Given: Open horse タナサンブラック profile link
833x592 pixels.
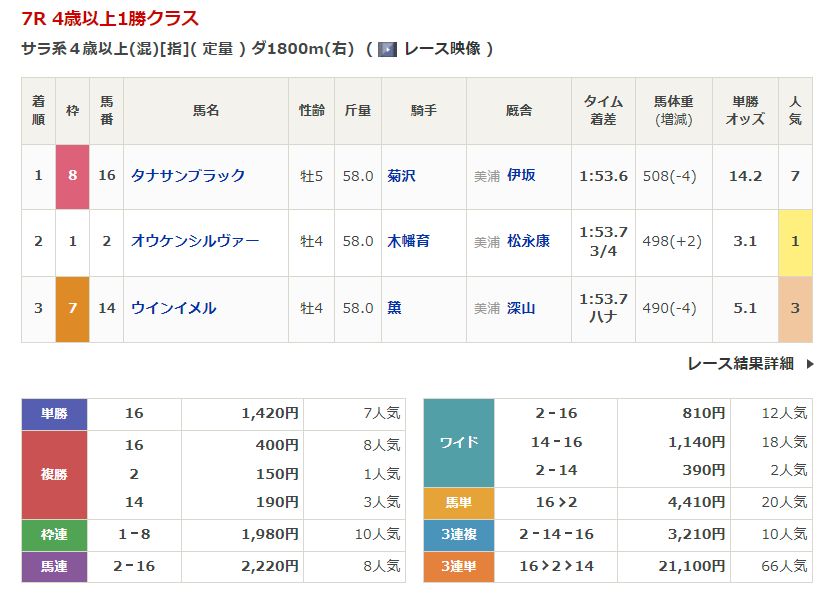Looking at the screenshot, I should click(x=188, y=176).
